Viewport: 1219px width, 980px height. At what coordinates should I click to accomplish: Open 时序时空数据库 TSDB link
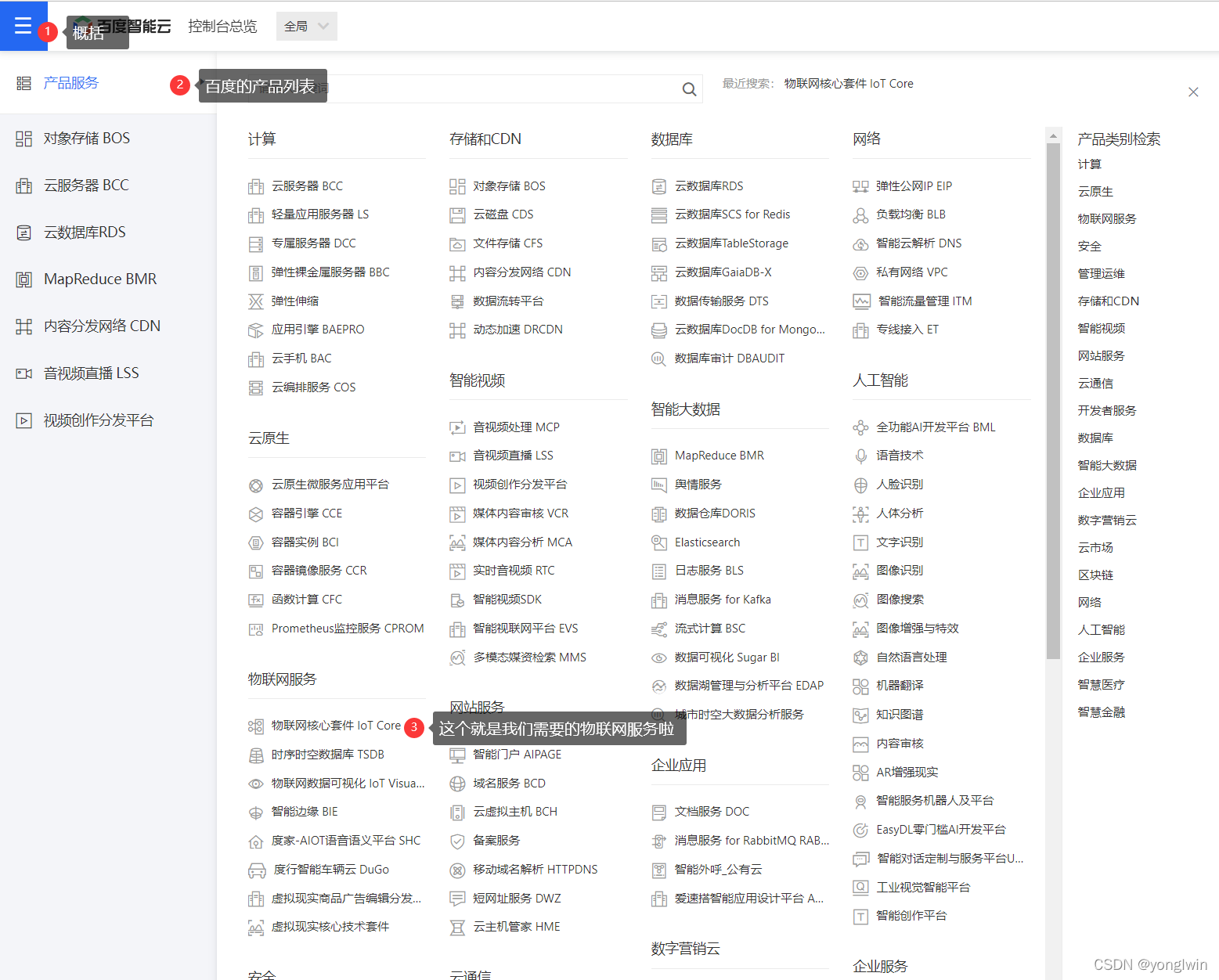[328, 755]
